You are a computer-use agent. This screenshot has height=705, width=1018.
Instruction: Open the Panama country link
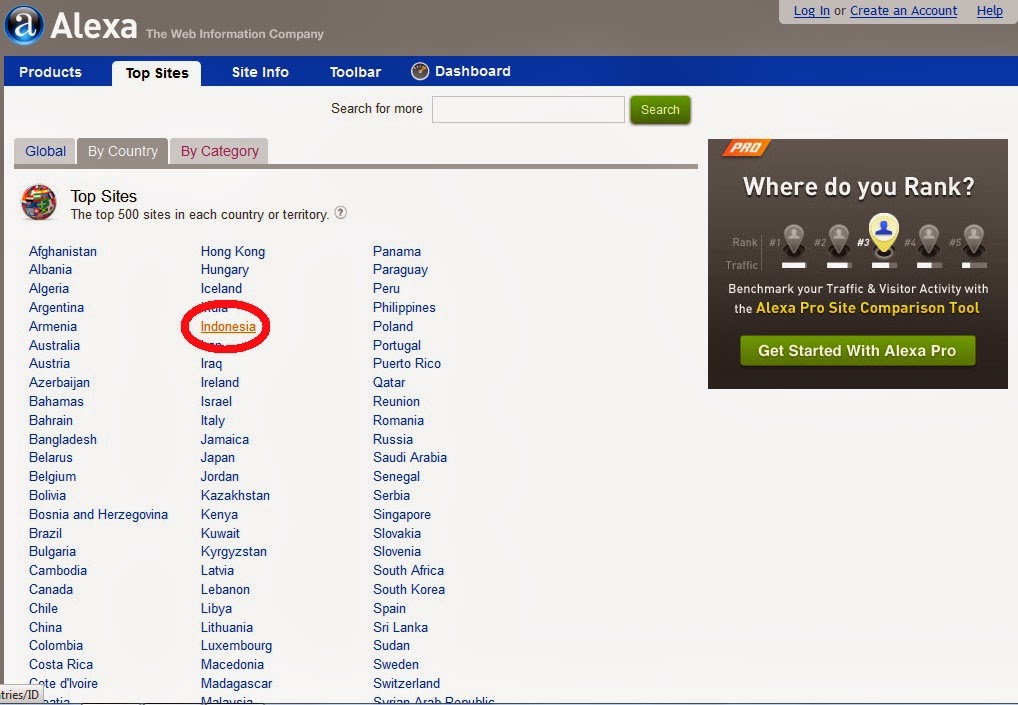(397, 251)
